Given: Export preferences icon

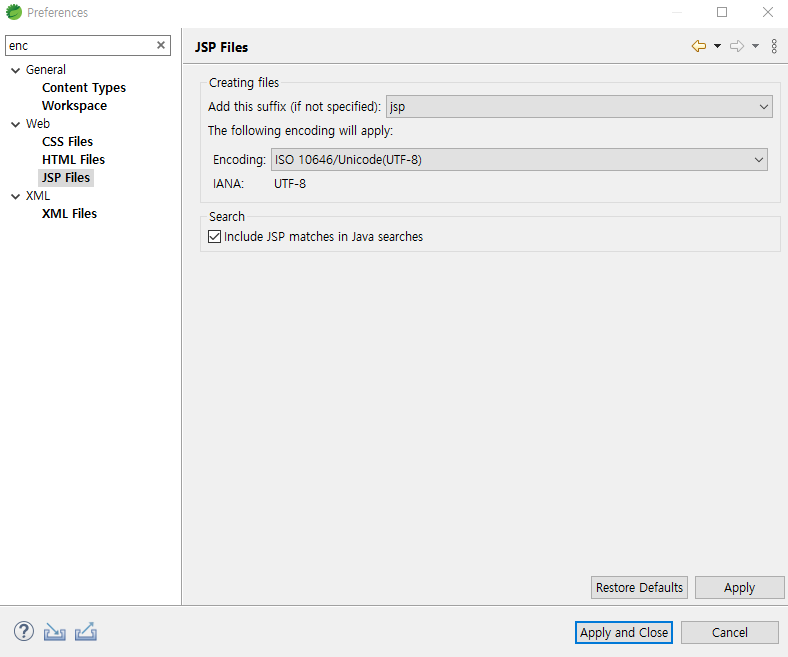Looking at the screenshot, I should 86,632.
